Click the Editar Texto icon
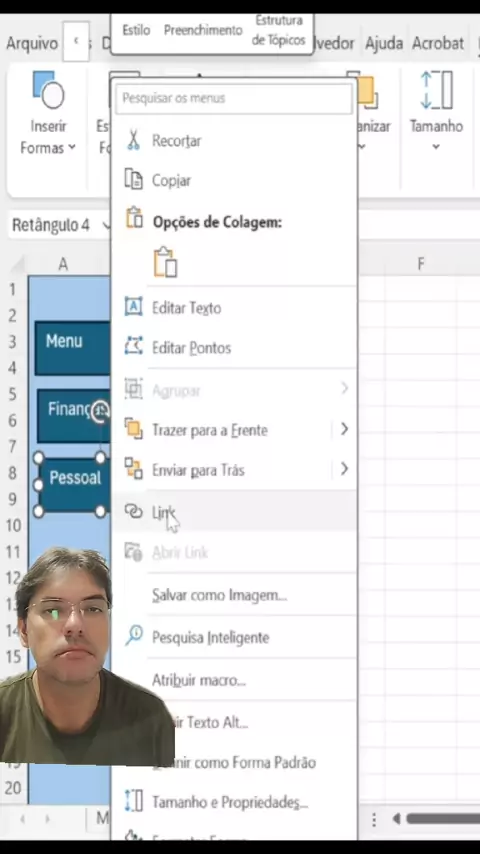Viewport: 480px width, 854px height. click(133, 307)
